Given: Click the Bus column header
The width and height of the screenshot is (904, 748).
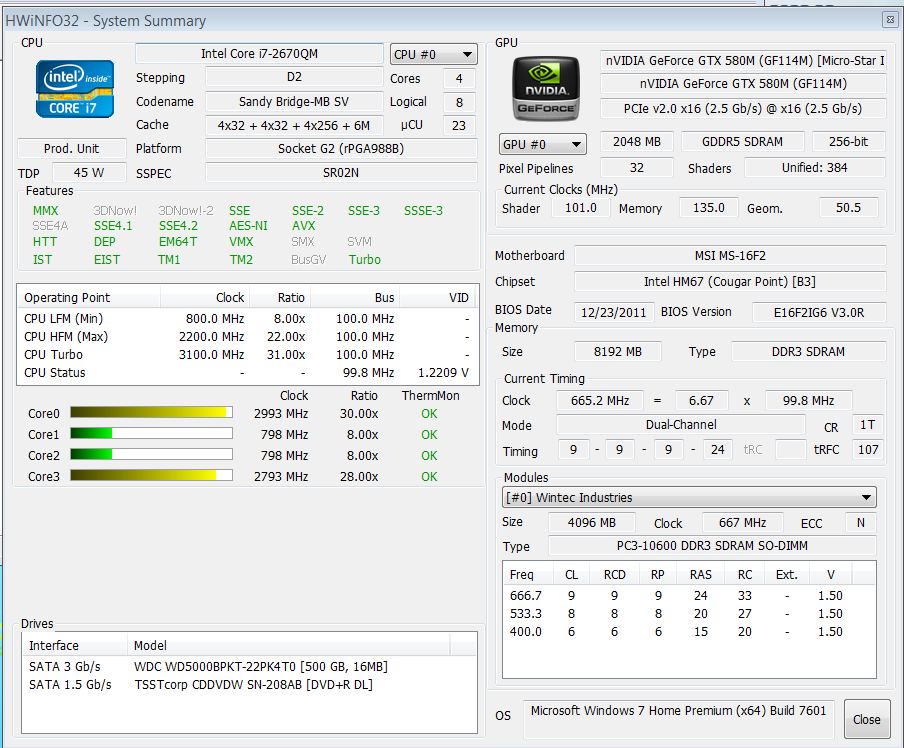Looking at the screenshot, I should click(x=355, y=298).
